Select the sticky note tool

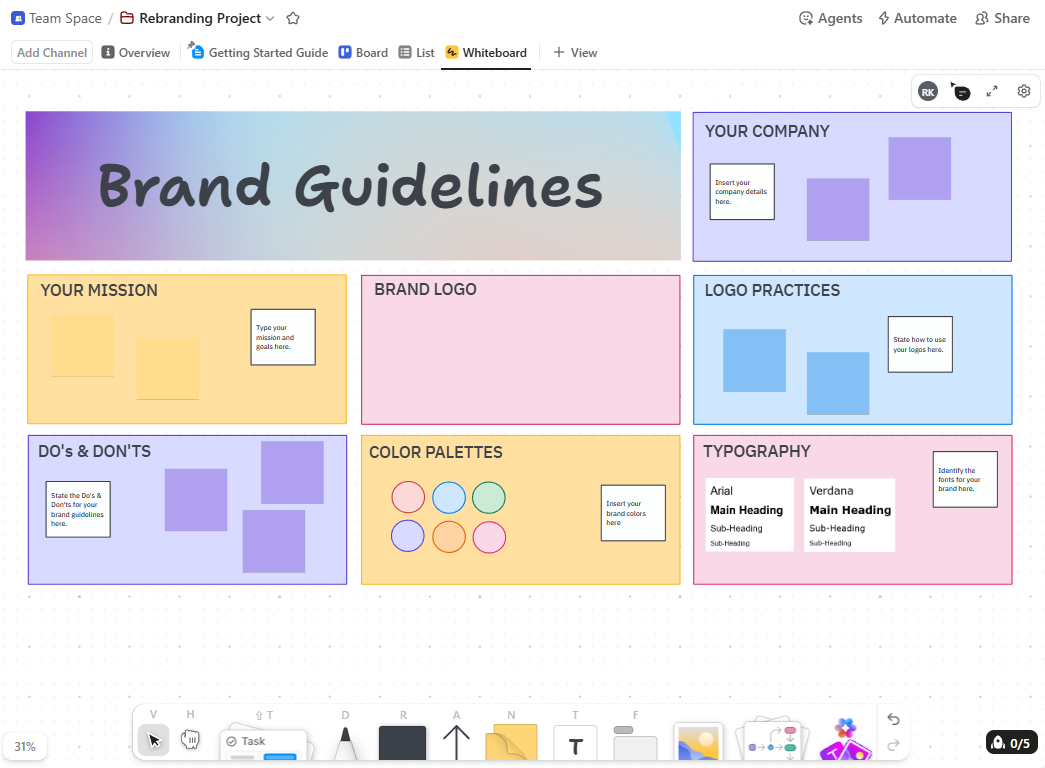click(x=511, y=742)
